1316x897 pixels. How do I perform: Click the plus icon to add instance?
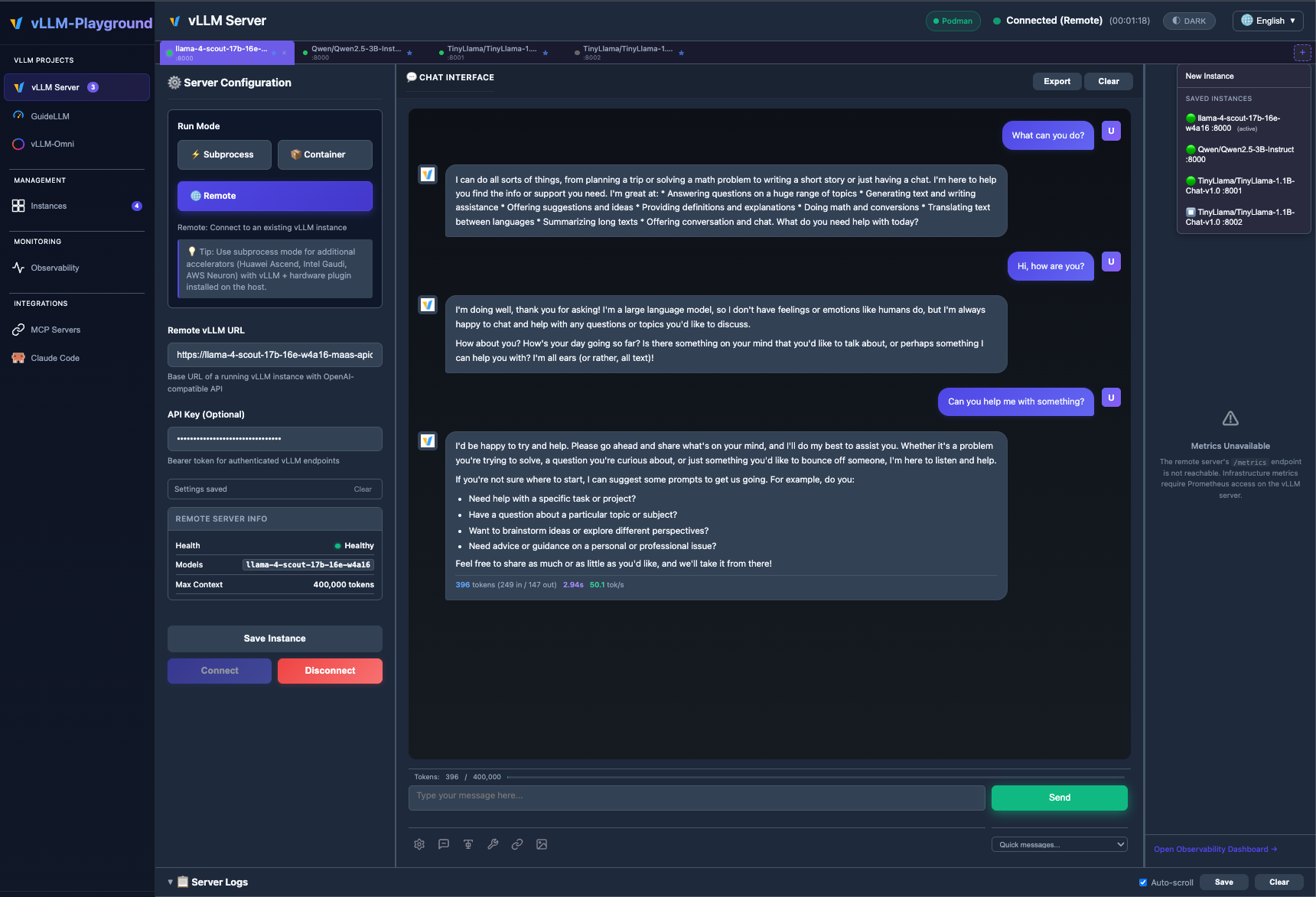pyautogui.click(x=1302, y=53)
